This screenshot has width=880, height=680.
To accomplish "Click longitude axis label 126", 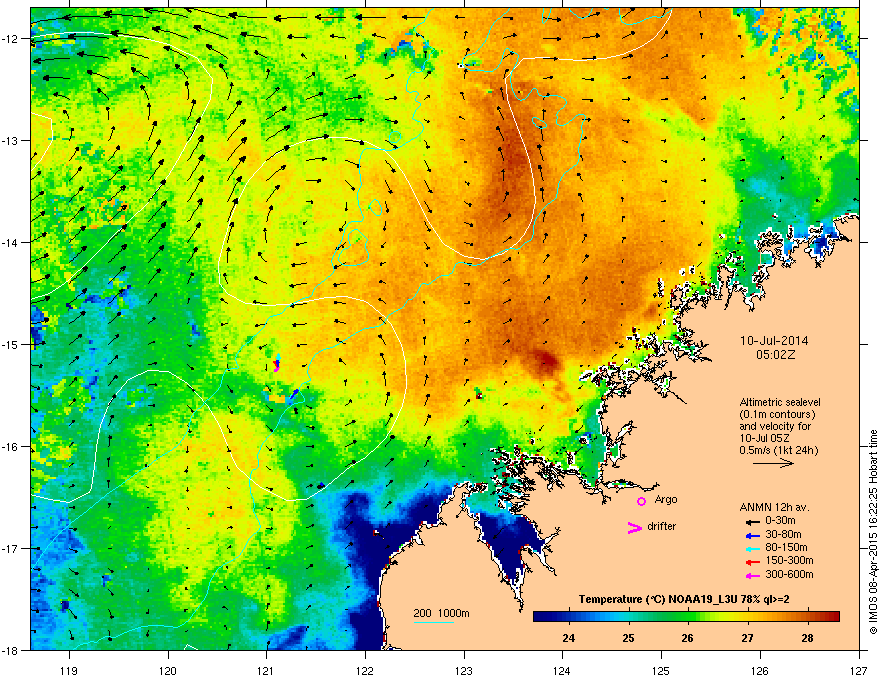I will 760,670.
